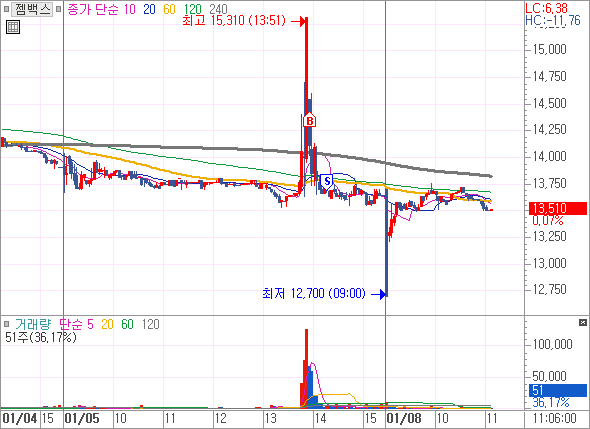
Task: Click the 14,500 price axis label
Action: (x=550, y=103)
